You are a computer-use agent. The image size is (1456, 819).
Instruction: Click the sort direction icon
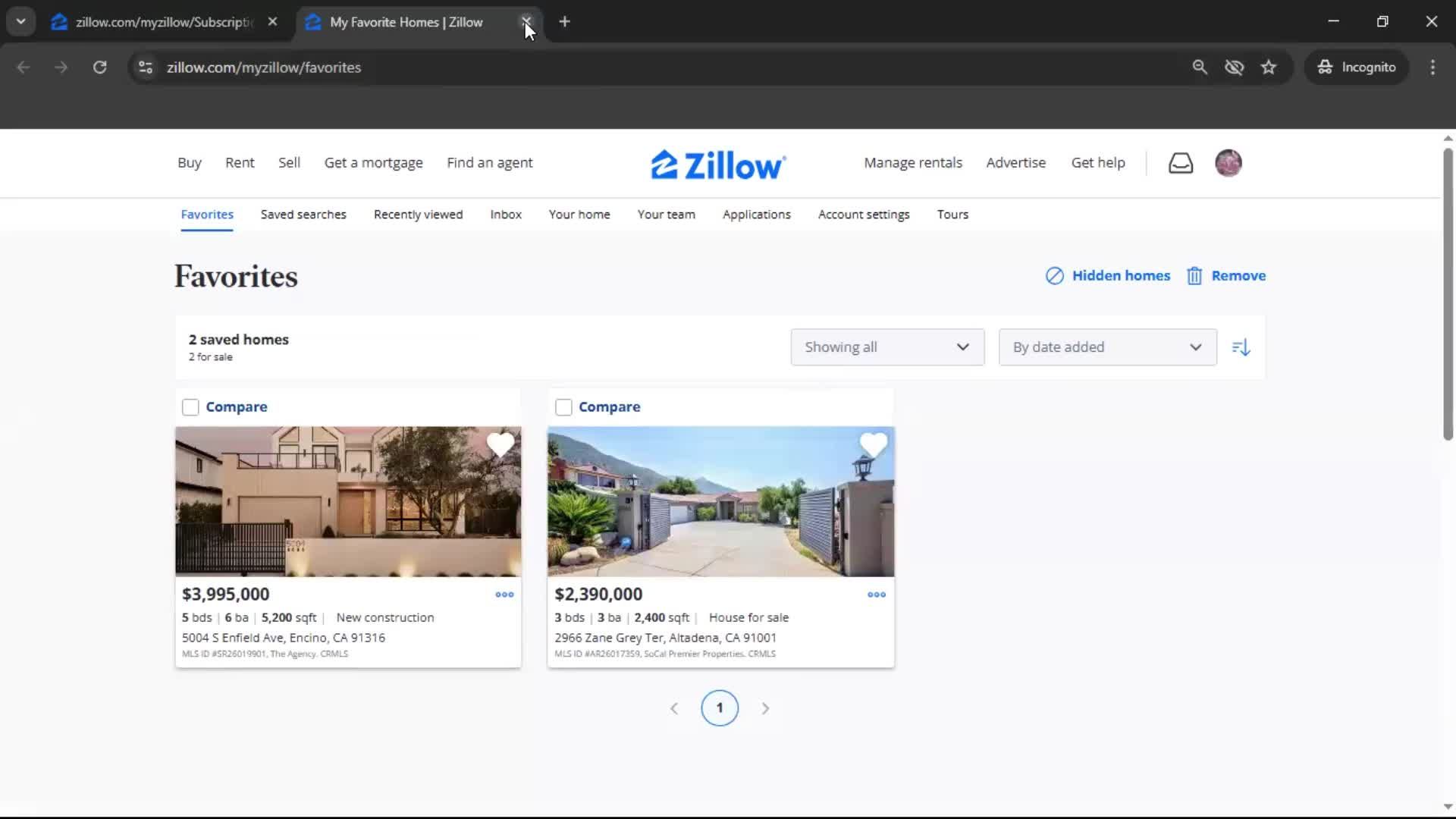click(x=1241, y=347)
